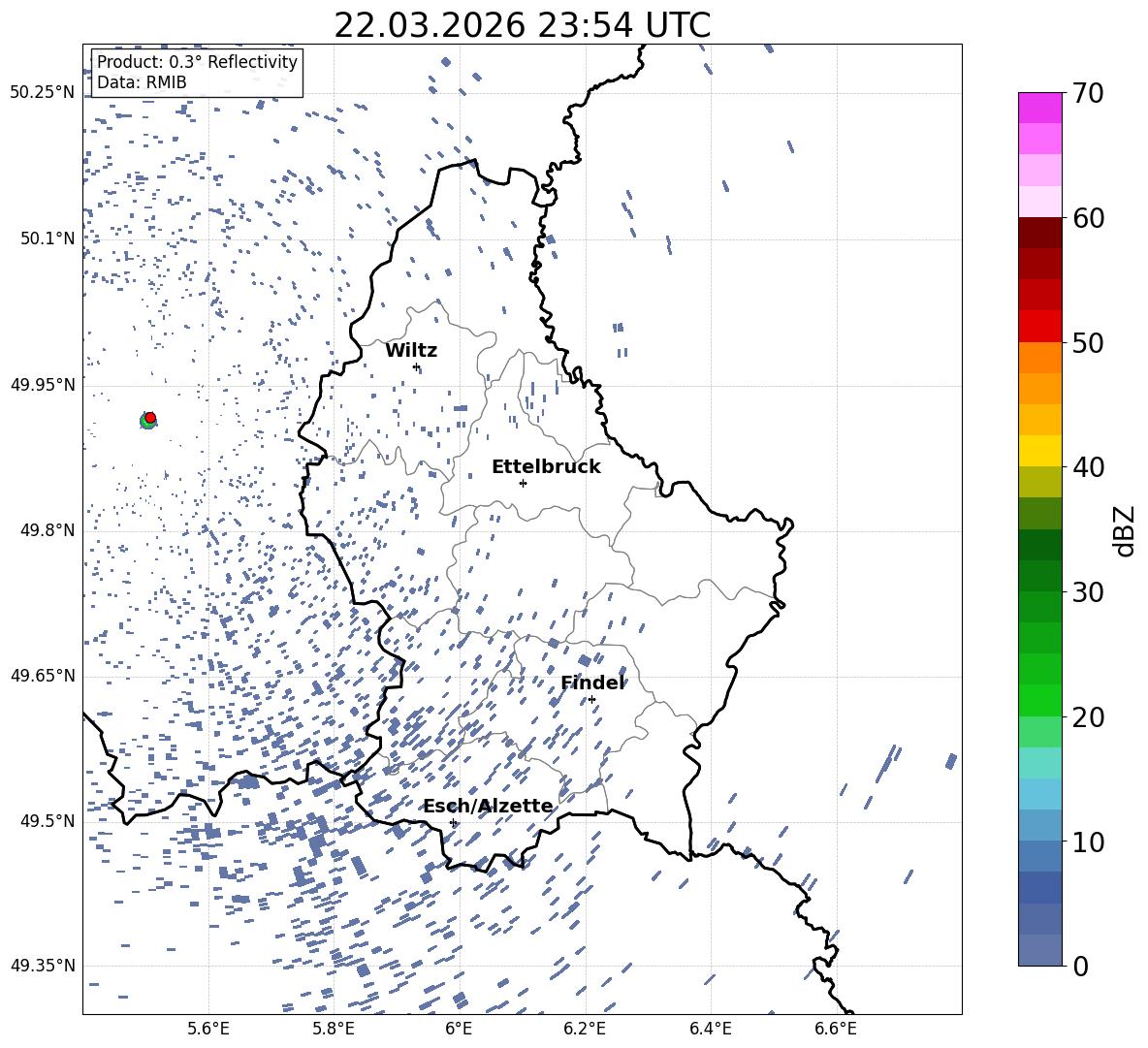Click the 0 colorbar tick label
This screenshot has width=1148, height=1048.
coord(1080,966)
